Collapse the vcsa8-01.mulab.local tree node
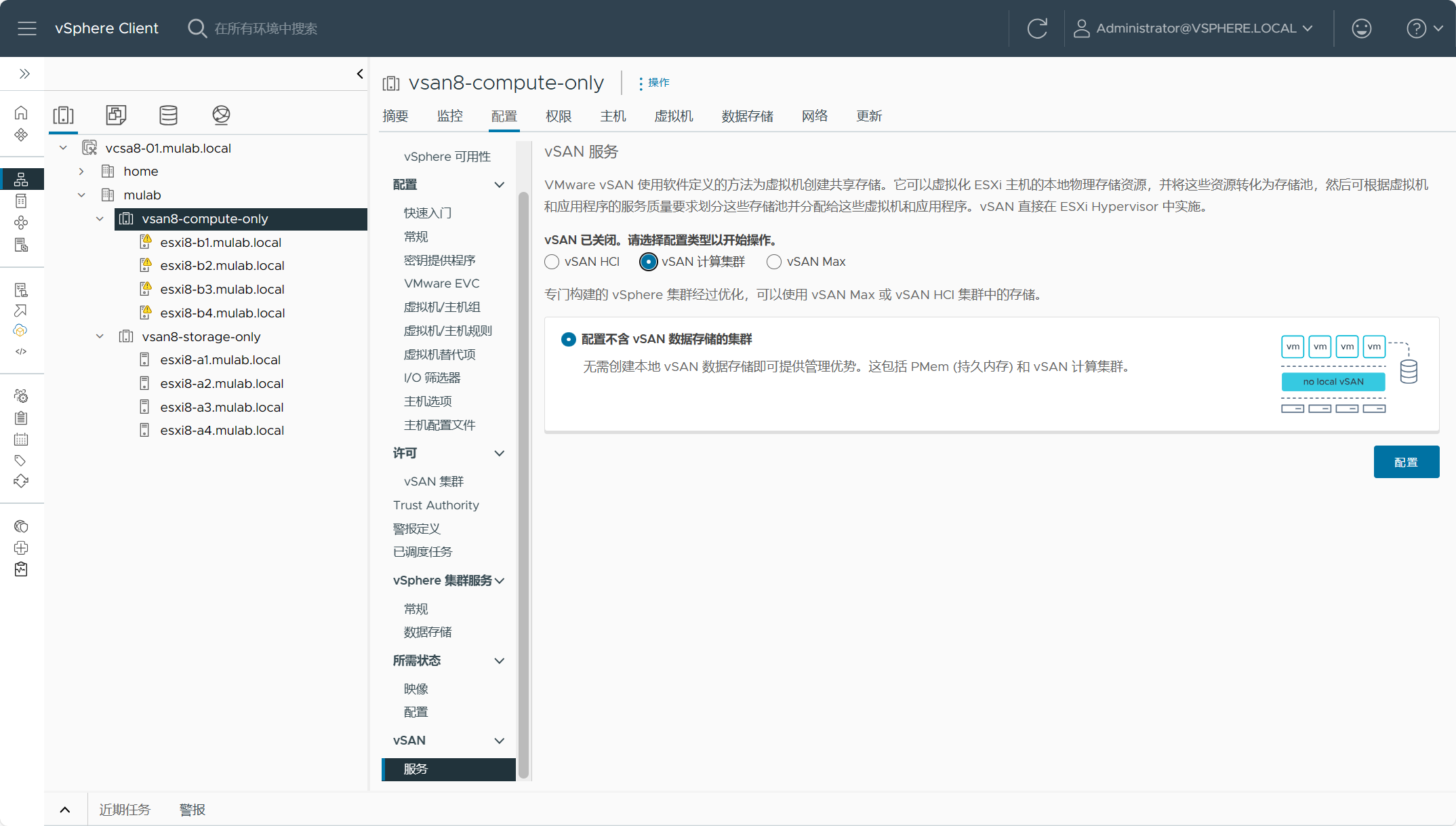 63,148
